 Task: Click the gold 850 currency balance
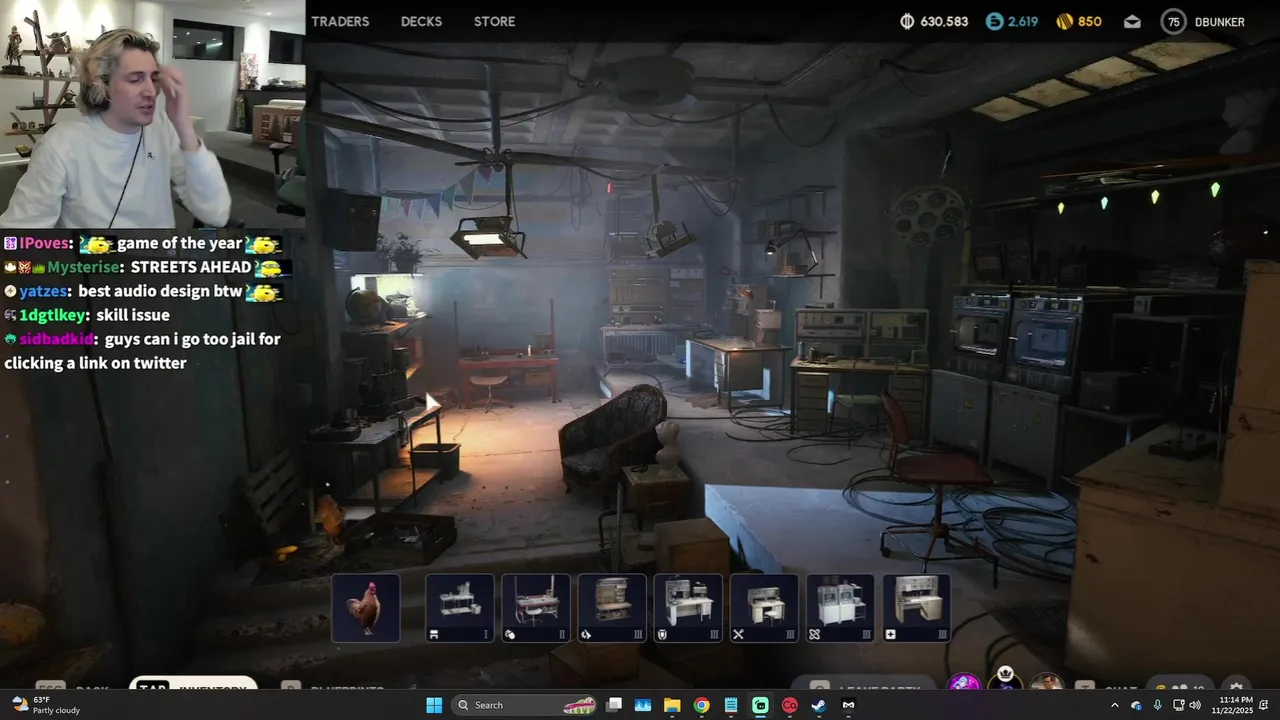coord(1080,21)
